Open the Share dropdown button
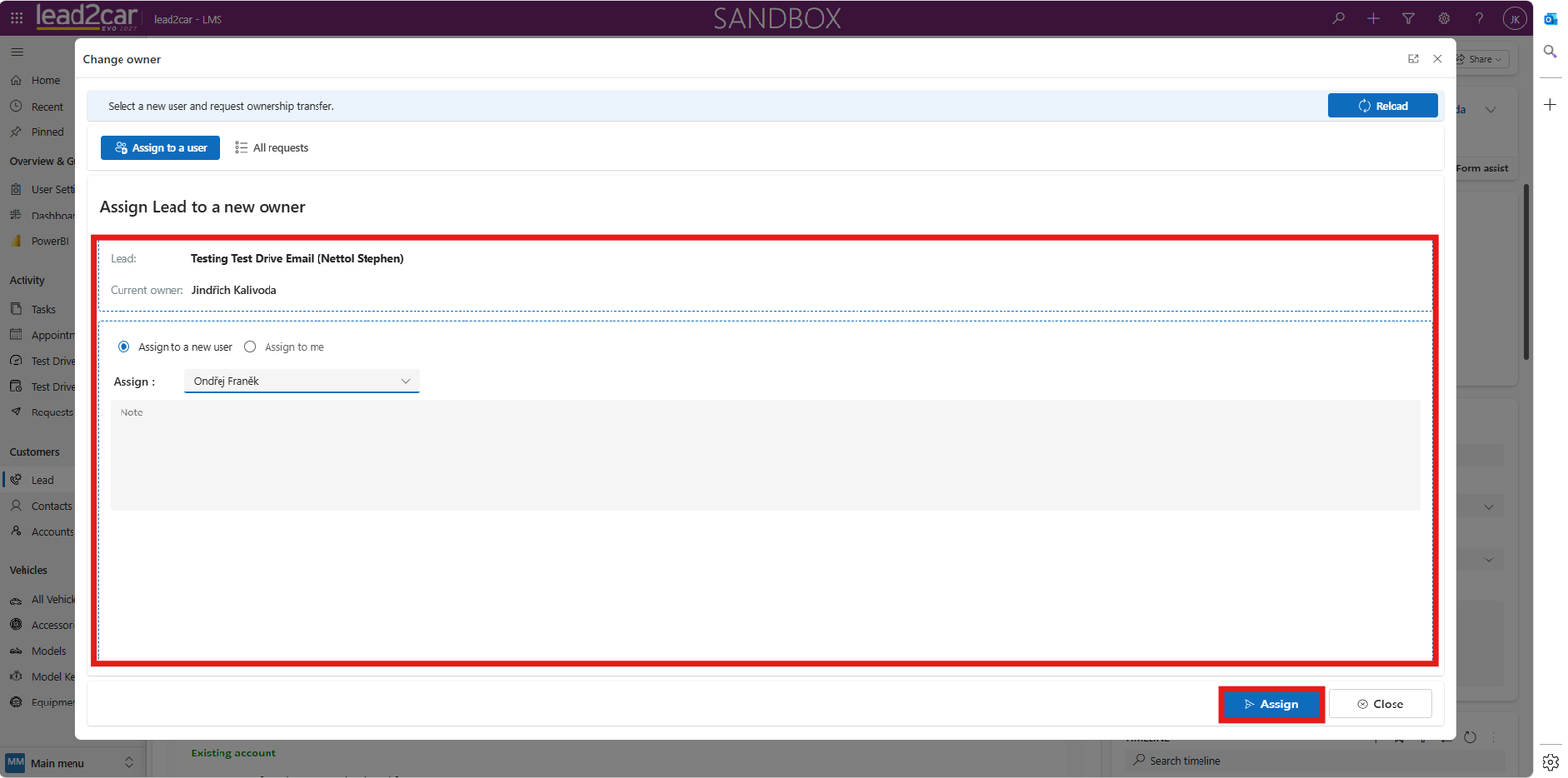 coord(1480,59)
